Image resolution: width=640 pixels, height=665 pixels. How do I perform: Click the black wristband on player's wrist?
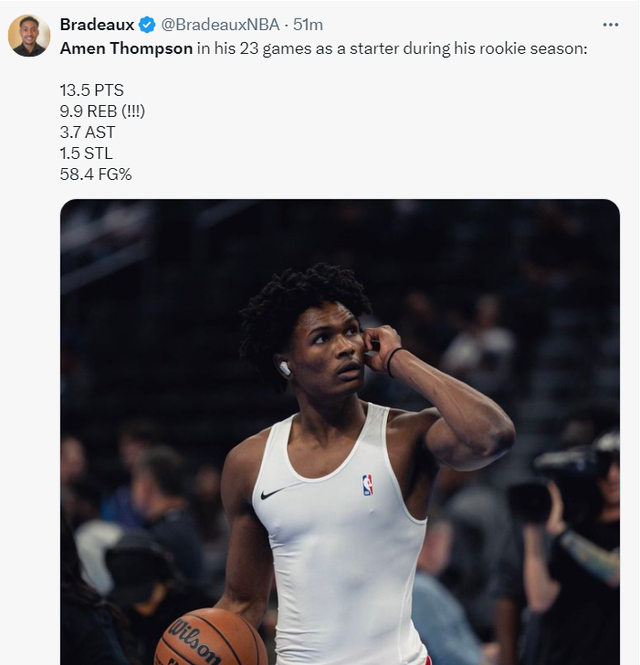click(394, 360)
